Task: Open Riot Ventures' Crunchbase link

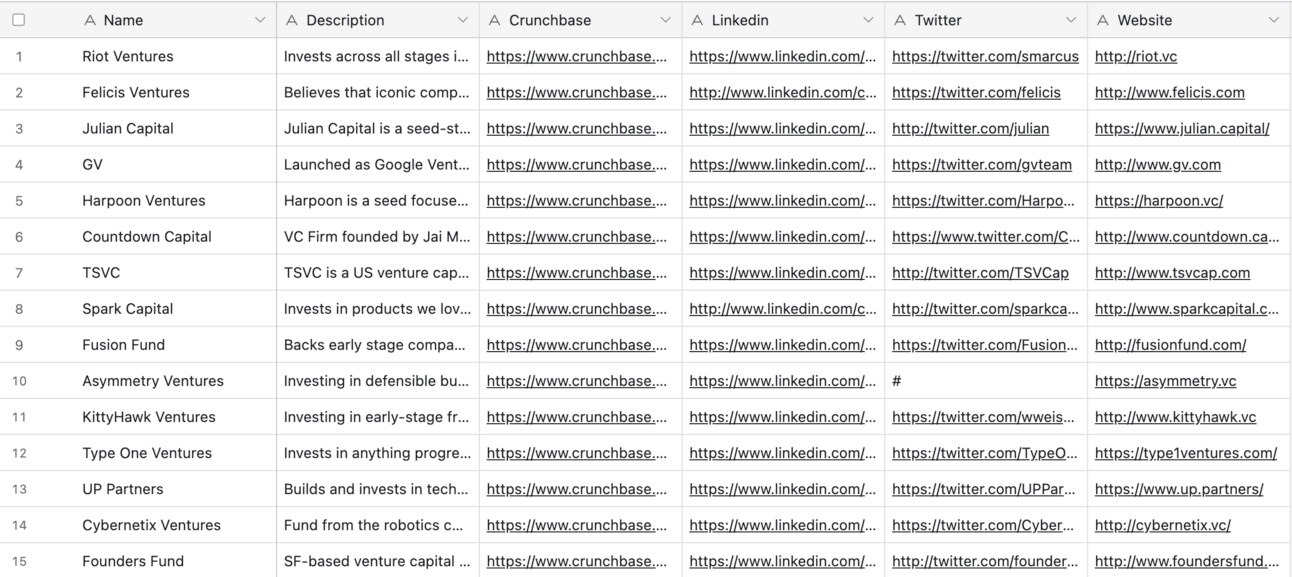Action: [x=577, y=57]
